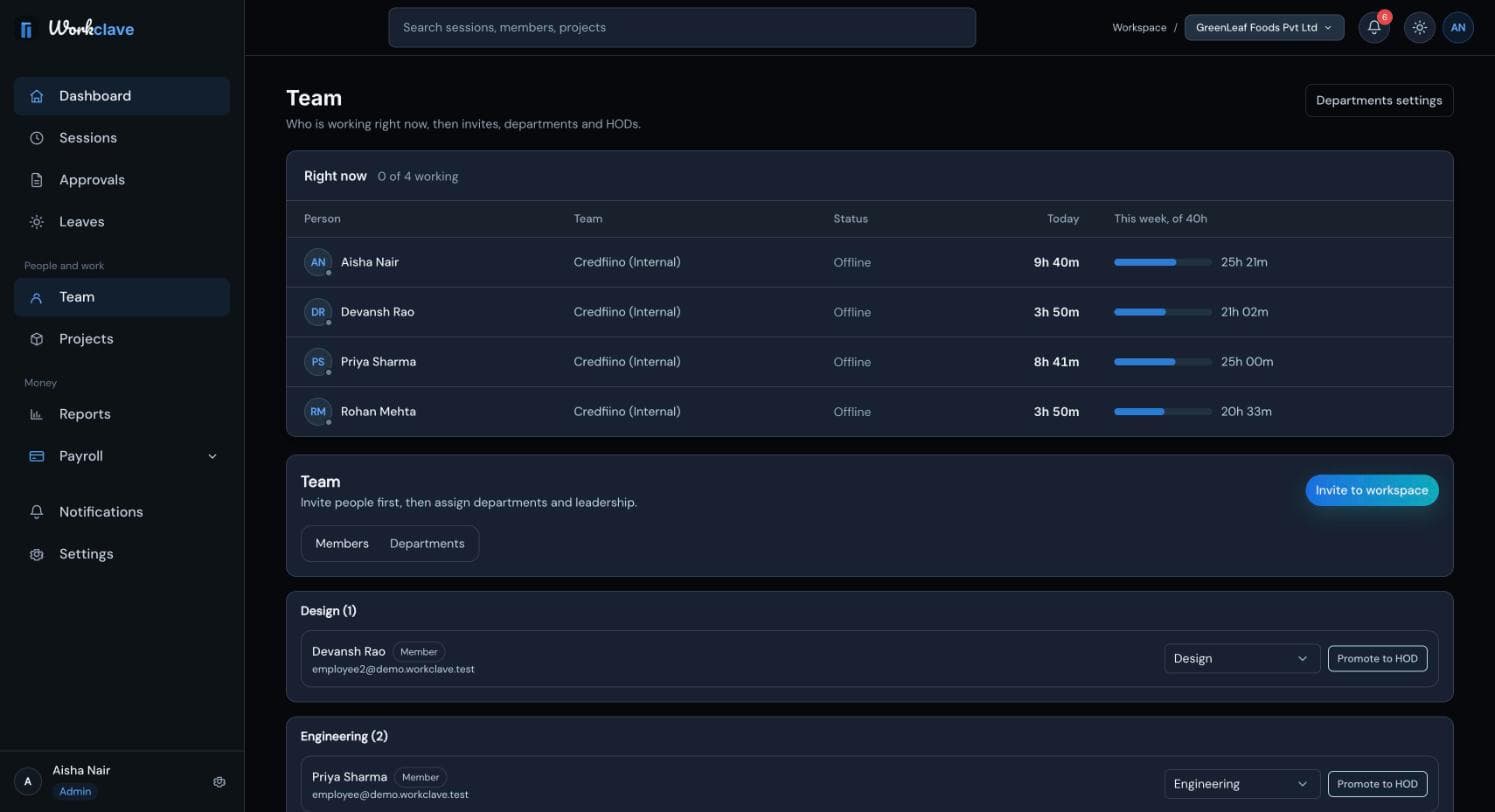Click Devansh Rao's DR avatar
The image size is (1495, 812).
[x=318, y=312]
